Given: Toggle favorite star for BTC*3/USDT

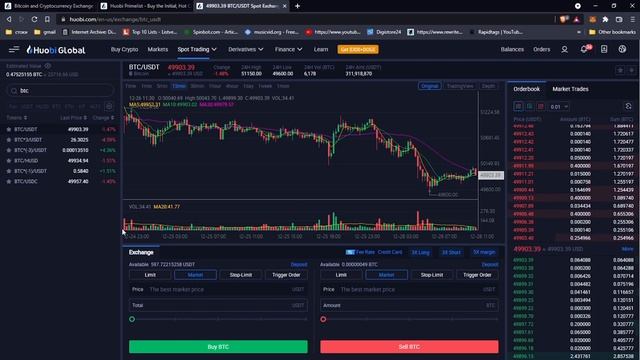Looking at the screenshot, I should 9,140.
